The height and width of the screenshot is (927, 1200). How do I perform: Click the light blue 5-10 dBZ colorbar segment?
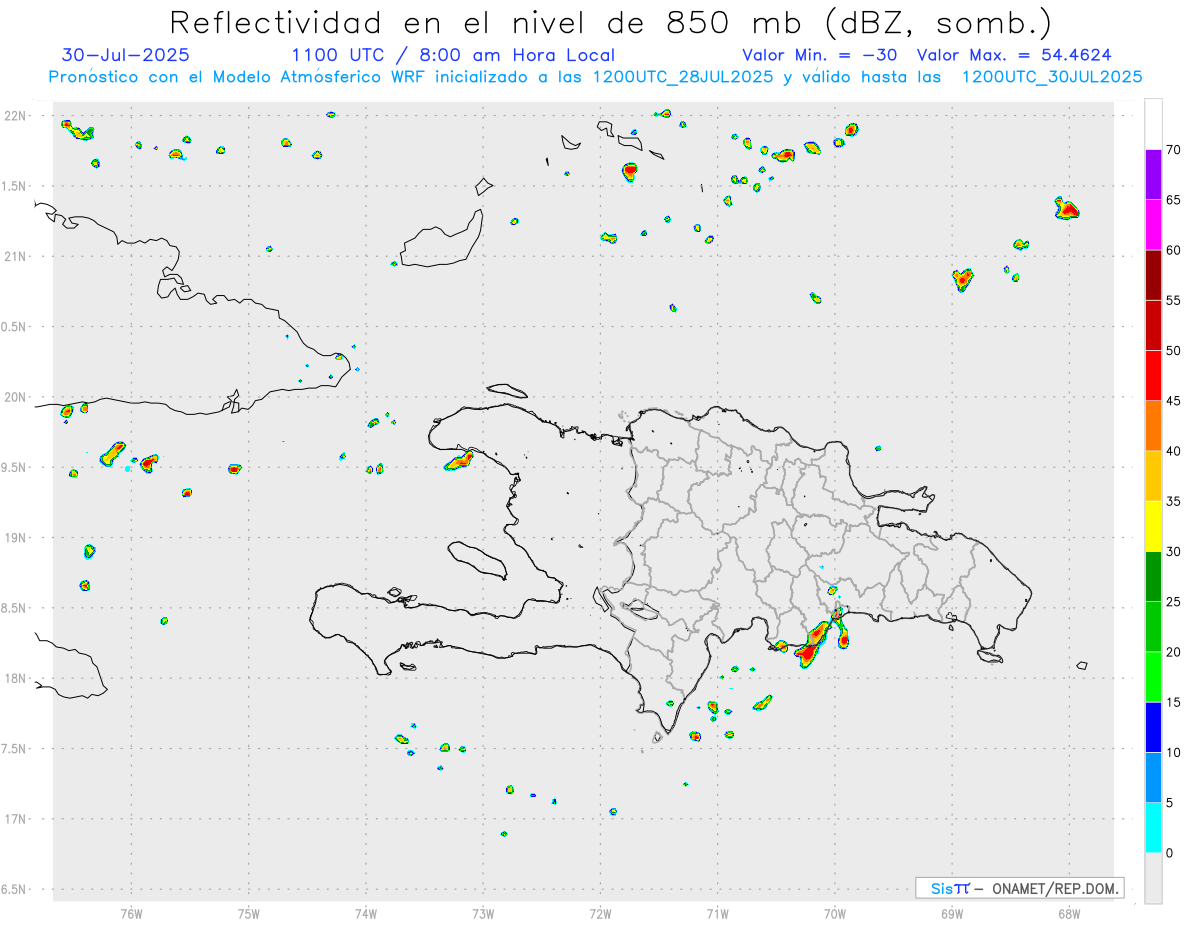point(1153,777)
